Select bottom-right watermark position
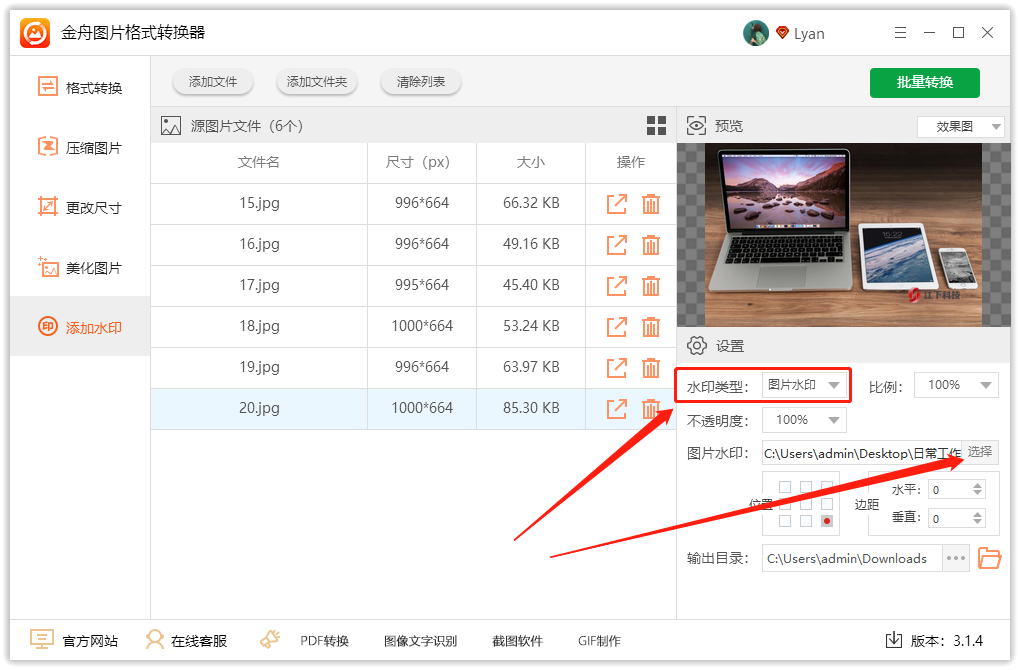The width and height of the screenshot is (1020, 670). 827,521
